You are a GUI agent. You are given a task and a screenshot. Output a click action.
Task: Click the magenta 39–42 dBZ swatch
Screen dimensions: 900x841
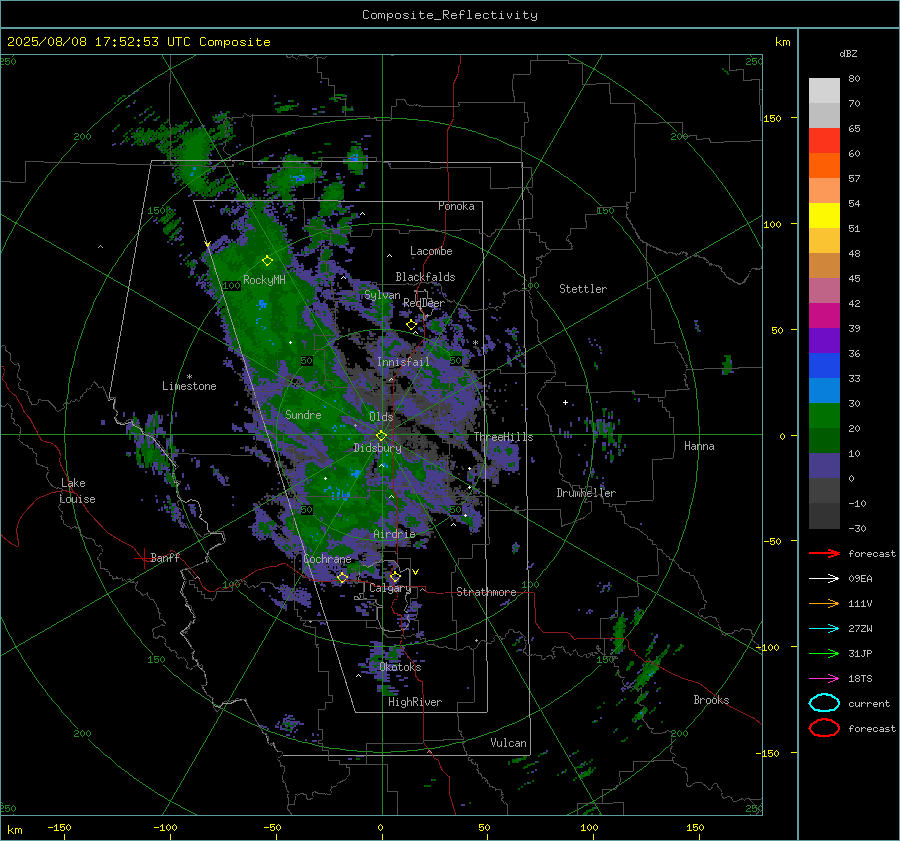coord(824,316)
